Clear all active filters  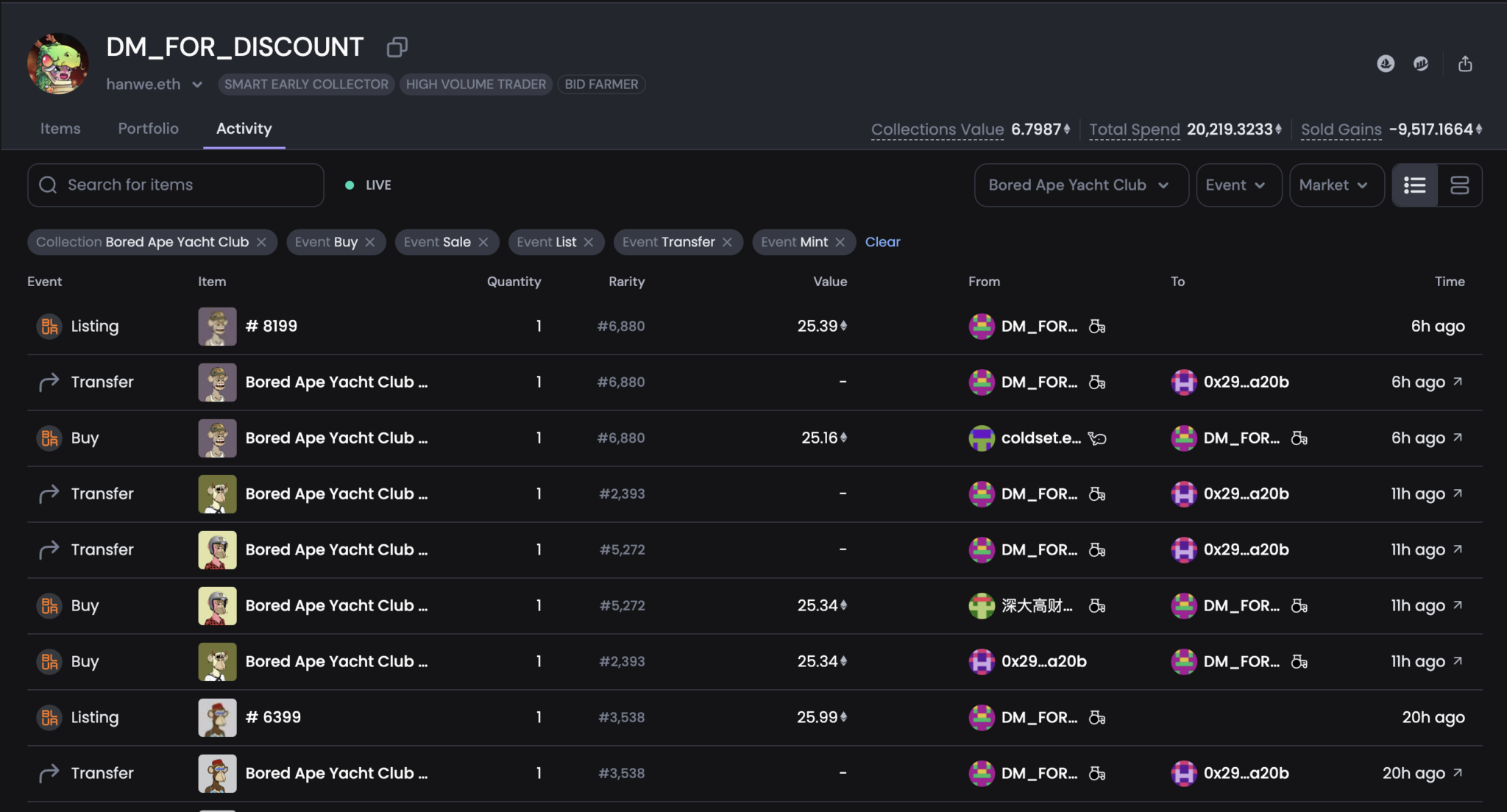pyautogui.click(x=882, y=242)
